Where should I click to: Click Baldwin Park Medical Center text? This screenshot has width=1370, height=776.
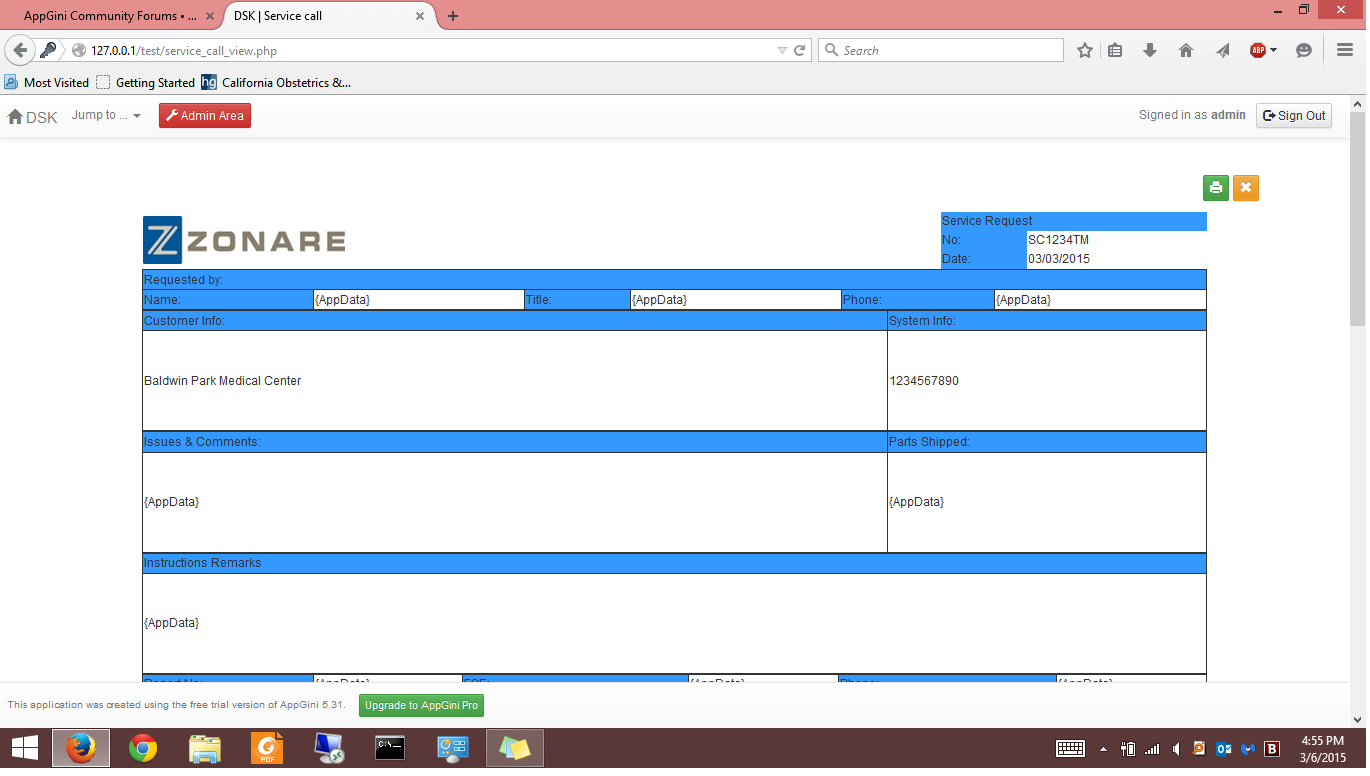pyautogui.click(x=223, y=381)
